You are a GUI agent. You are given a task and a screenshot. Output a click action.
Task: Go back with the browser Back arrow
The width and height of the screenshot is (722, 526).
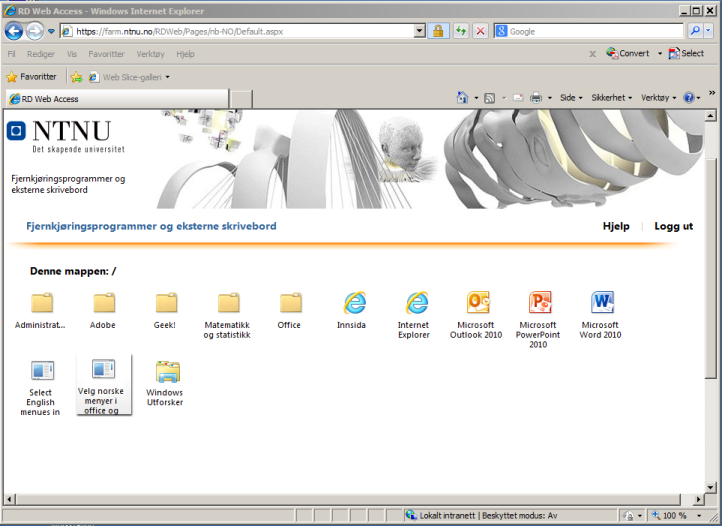(14, 31)
